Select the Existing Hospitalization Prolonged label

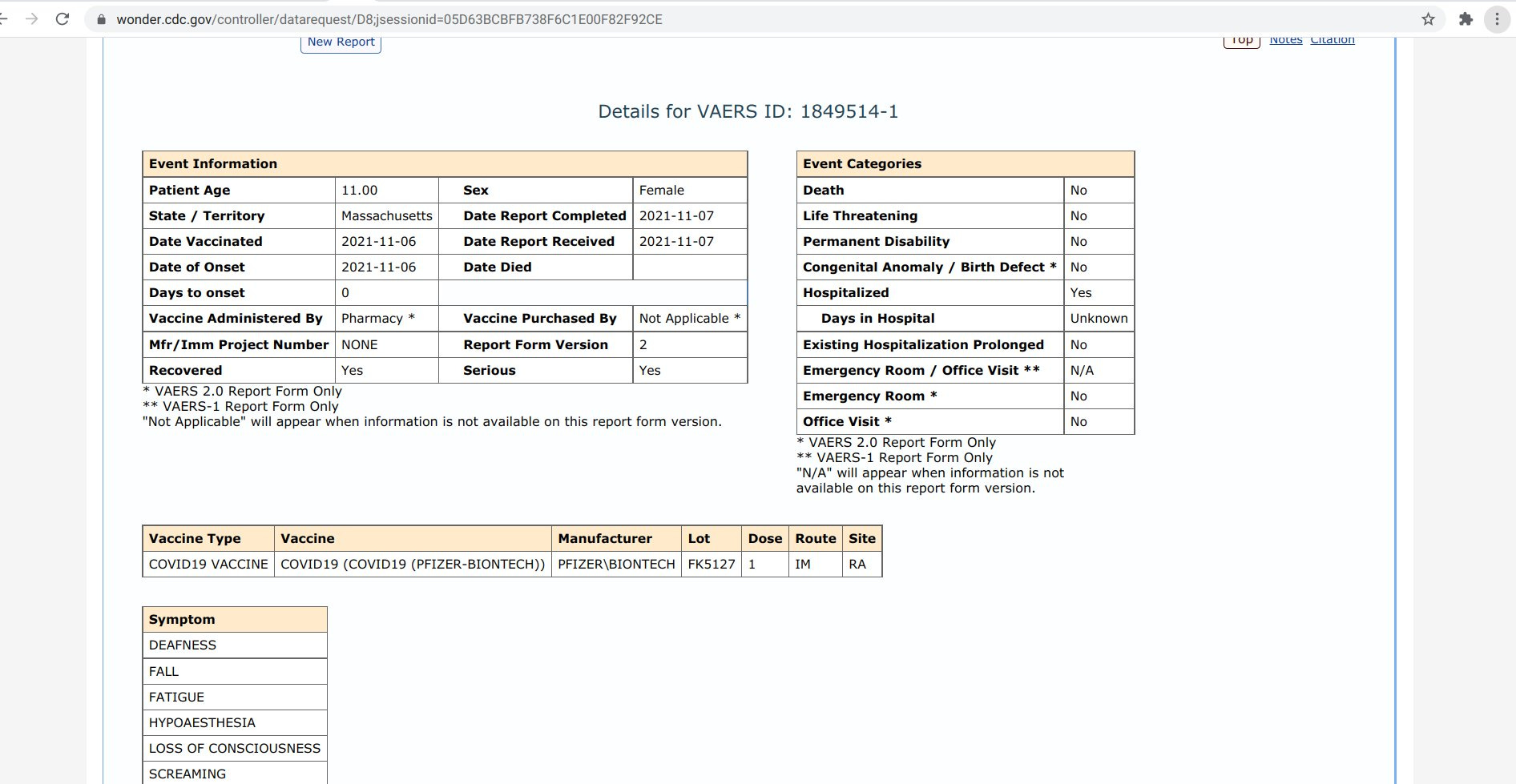pyautogui.click(x=923, y=344)
